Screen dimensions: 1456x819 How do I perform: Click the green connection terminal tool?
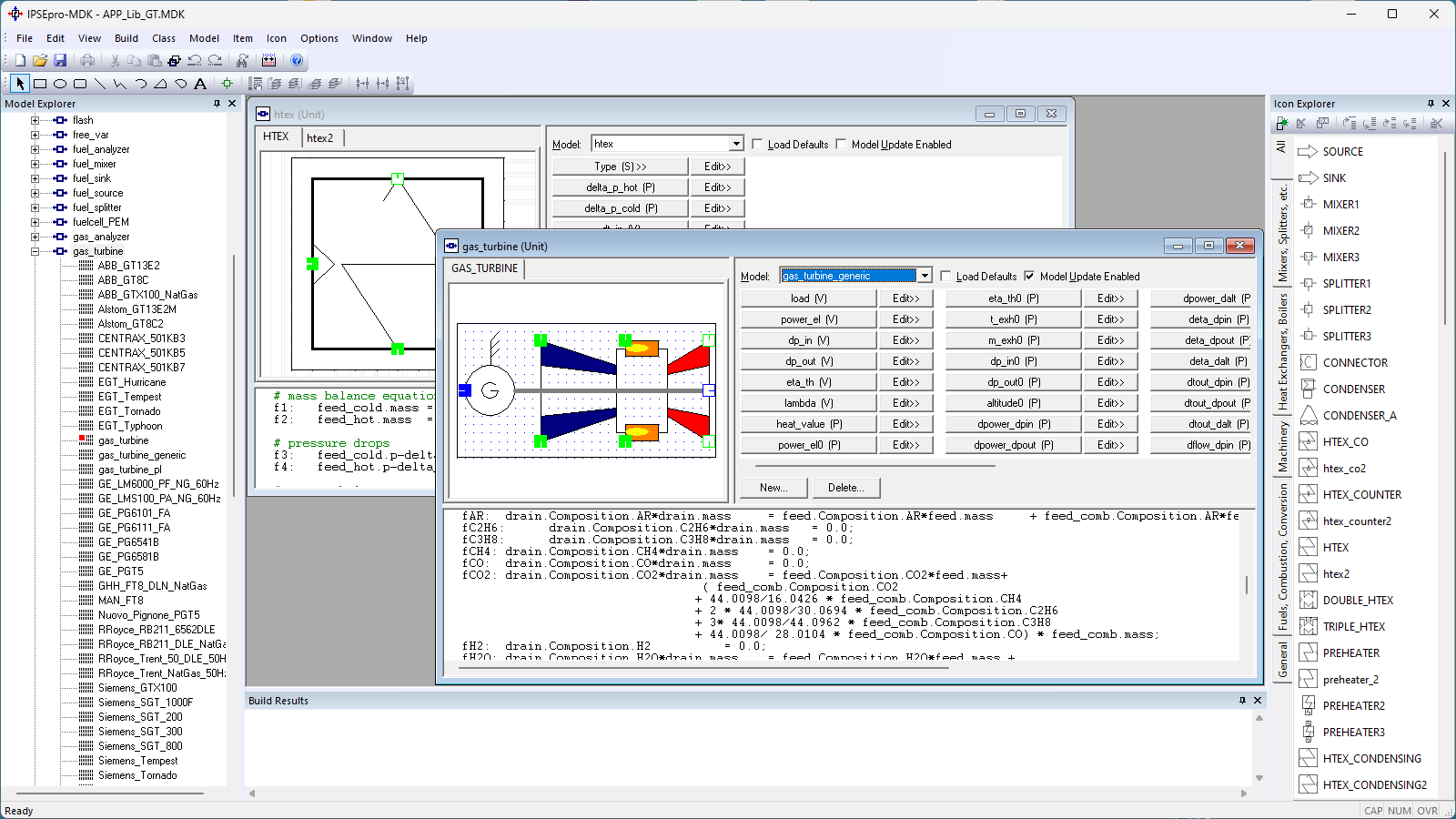coord(227,84)
